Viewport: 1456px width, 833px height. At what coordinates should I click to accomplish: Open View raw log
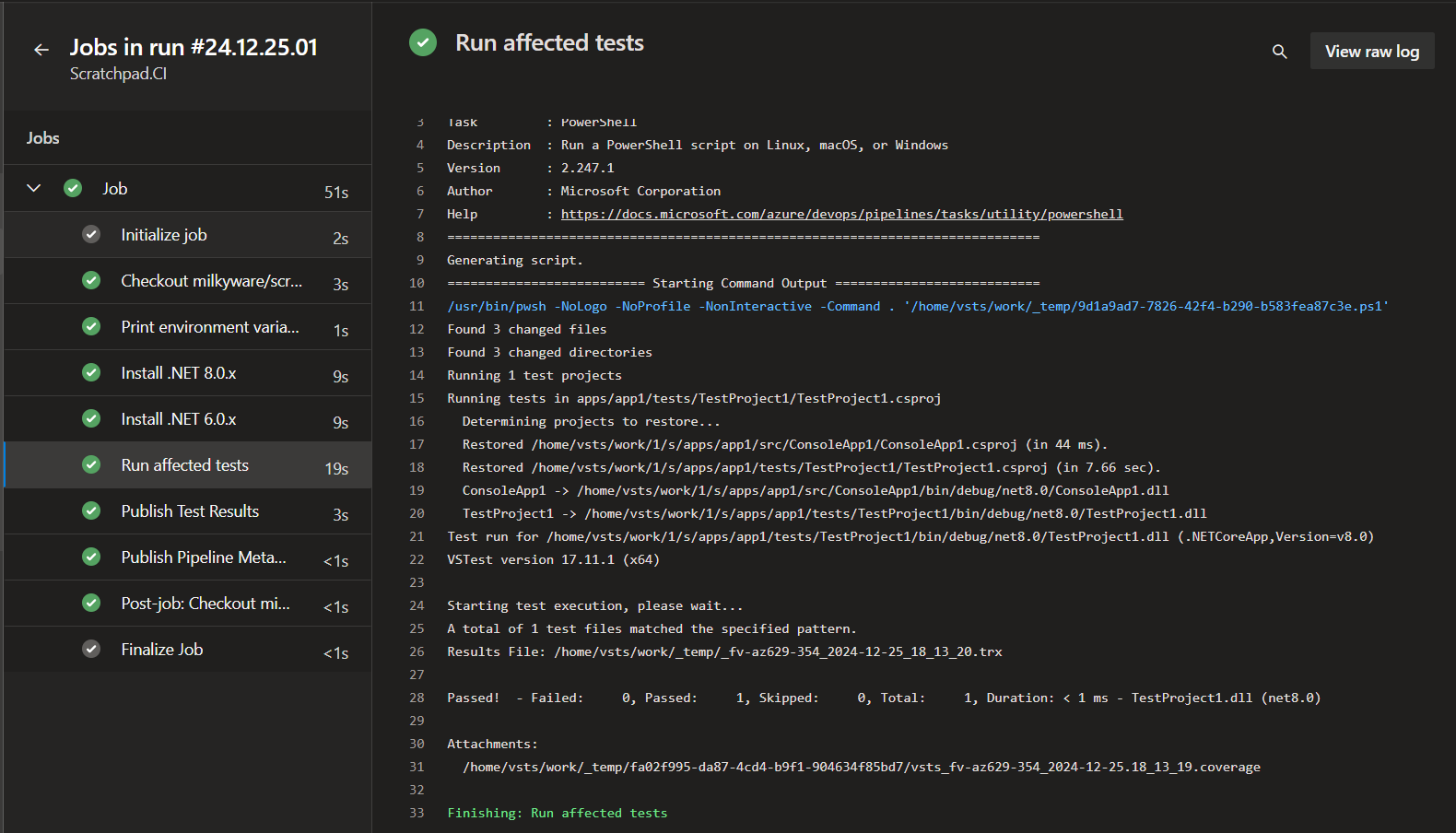click(1372, 52)
